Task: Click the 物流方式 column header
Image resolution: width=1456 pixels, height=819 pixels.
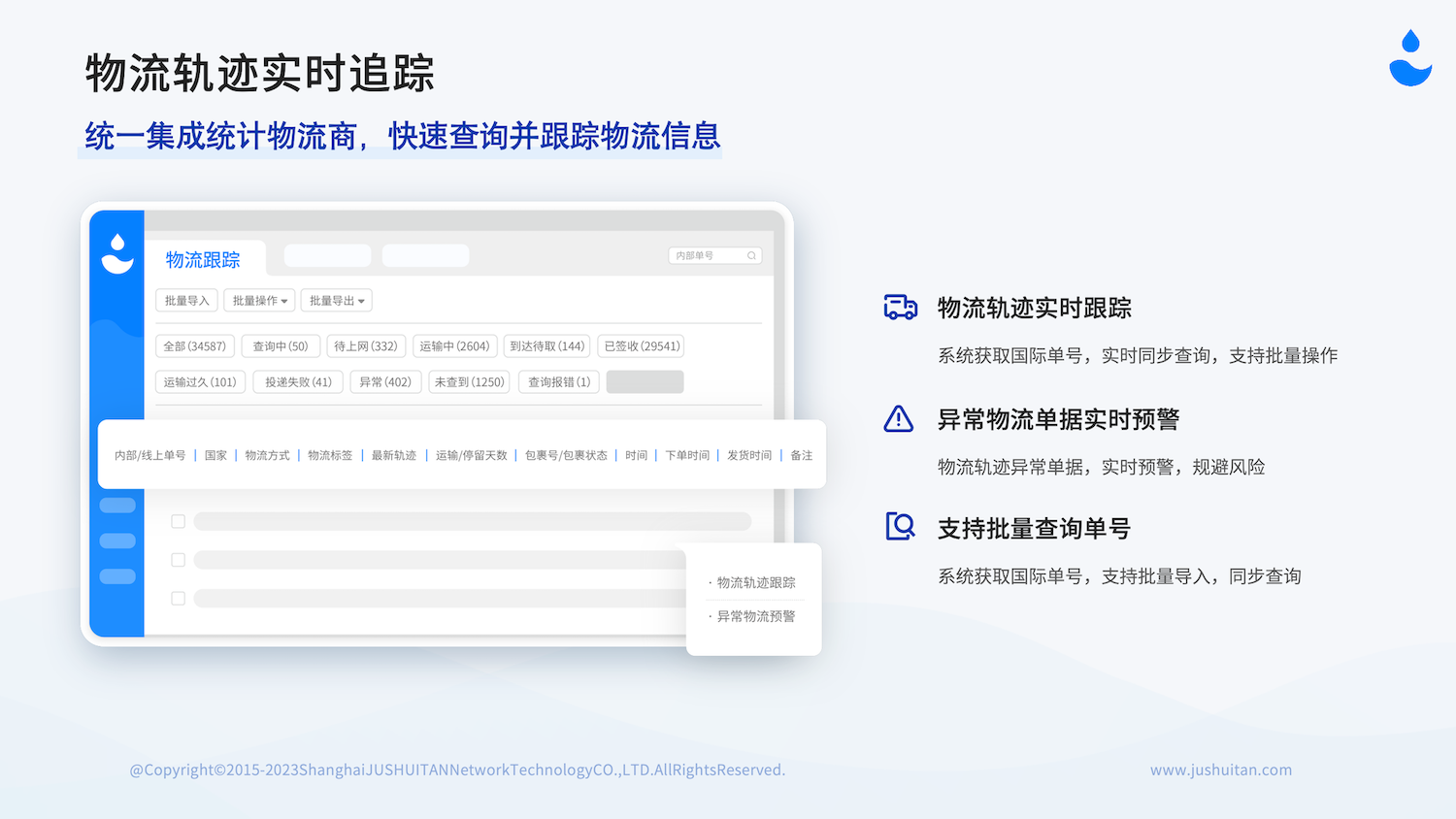Action: click(267, 455)
